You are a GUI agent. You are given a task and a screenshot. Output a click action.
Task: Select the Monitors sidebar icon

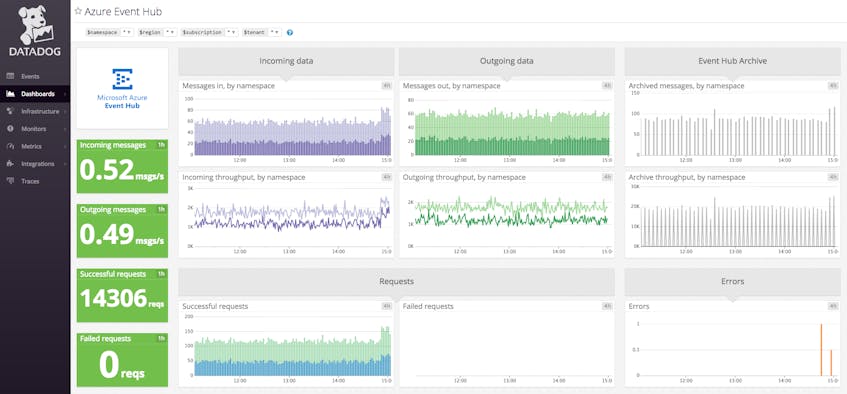pos(10,129)
